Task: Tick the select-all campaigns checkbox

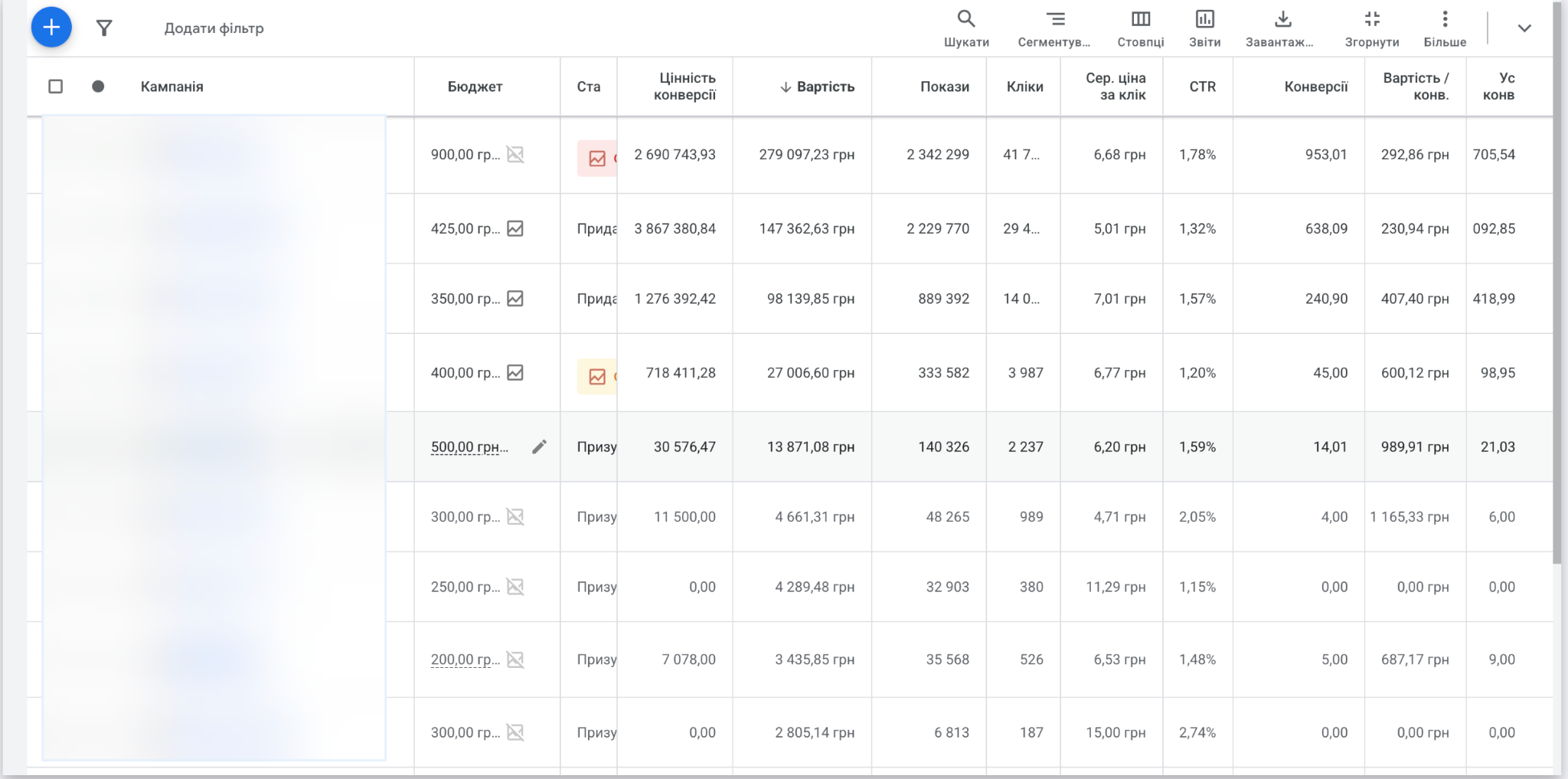Action: coord(56,87)
